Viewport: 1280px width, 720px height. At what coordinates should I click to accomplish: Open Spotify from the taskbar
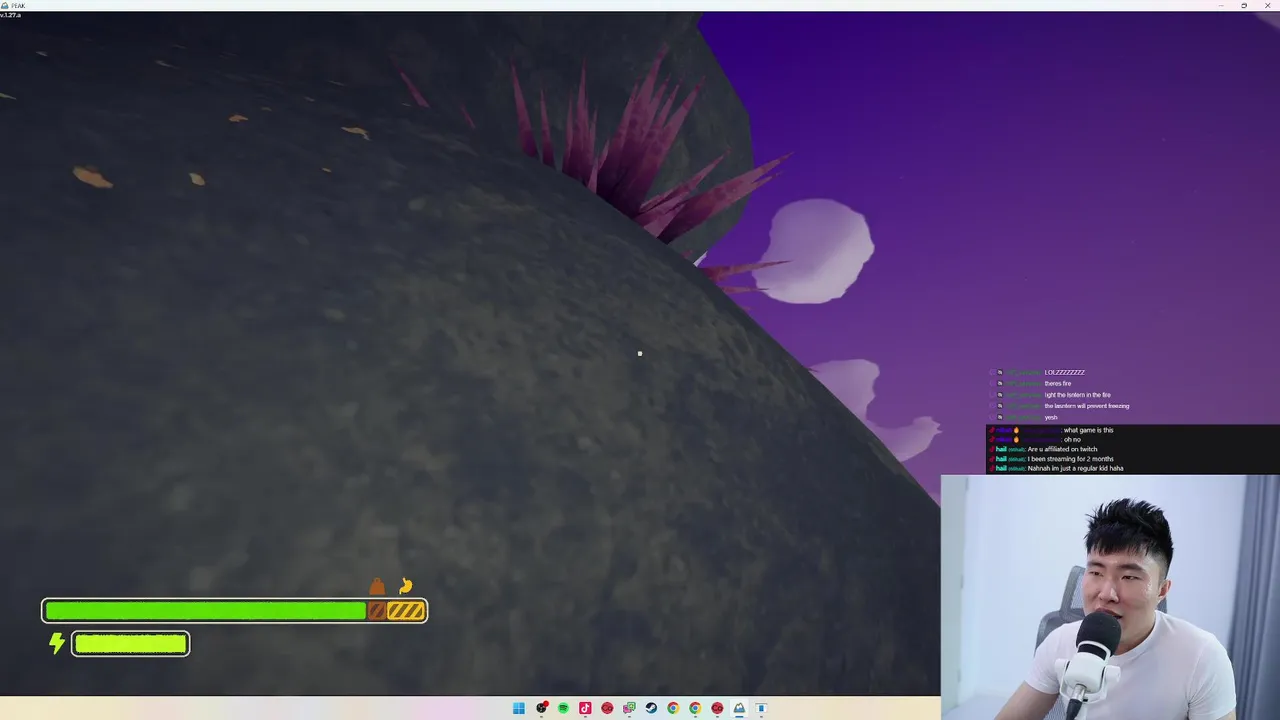coord(563,708)
